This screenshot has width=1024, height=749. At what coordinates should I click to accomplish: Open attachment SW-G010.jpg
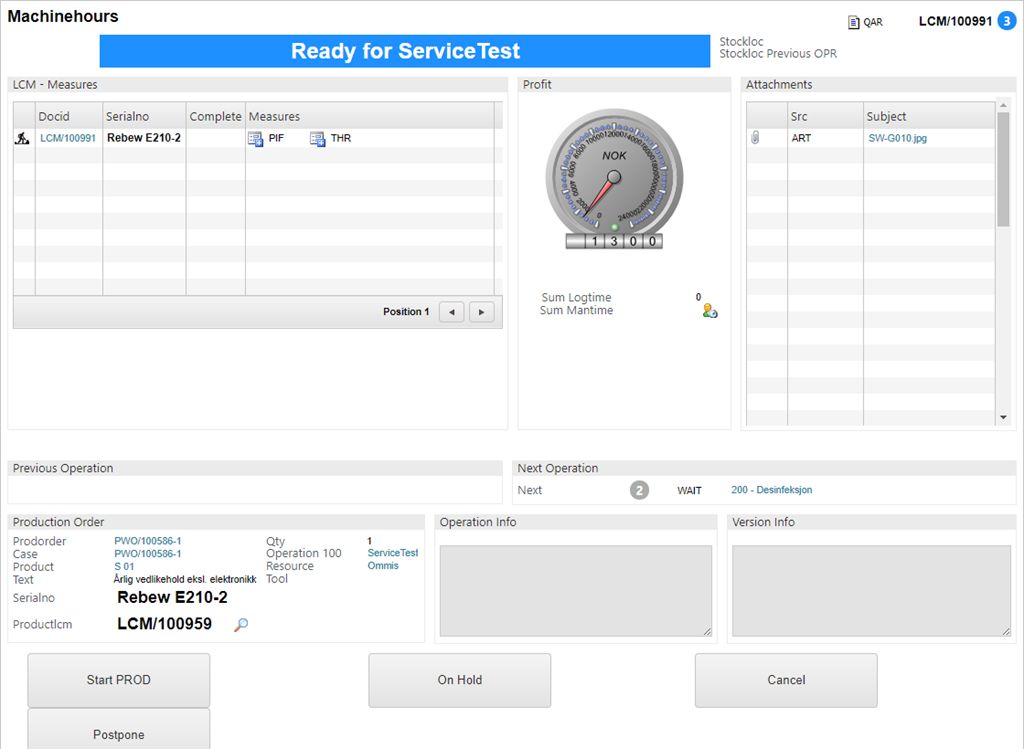tap(897, 138)
